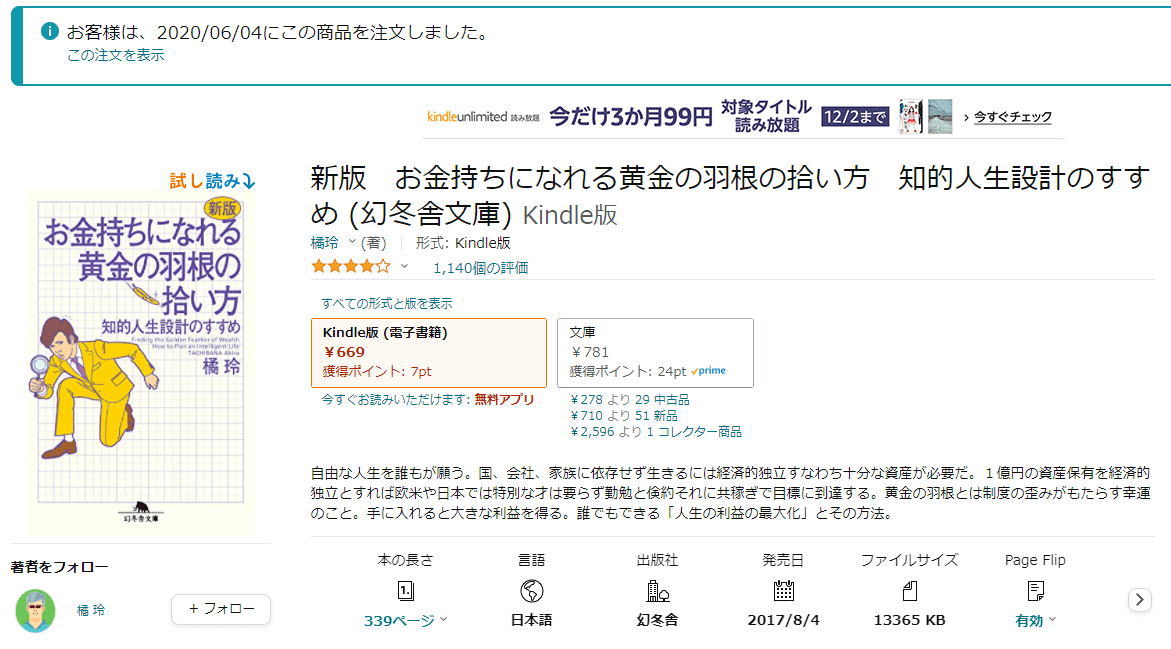The width and height of the screenshot is (1171, 649).
Task: Select the Kindle版 (電子書籍) format box
Action: click(429, 353)
